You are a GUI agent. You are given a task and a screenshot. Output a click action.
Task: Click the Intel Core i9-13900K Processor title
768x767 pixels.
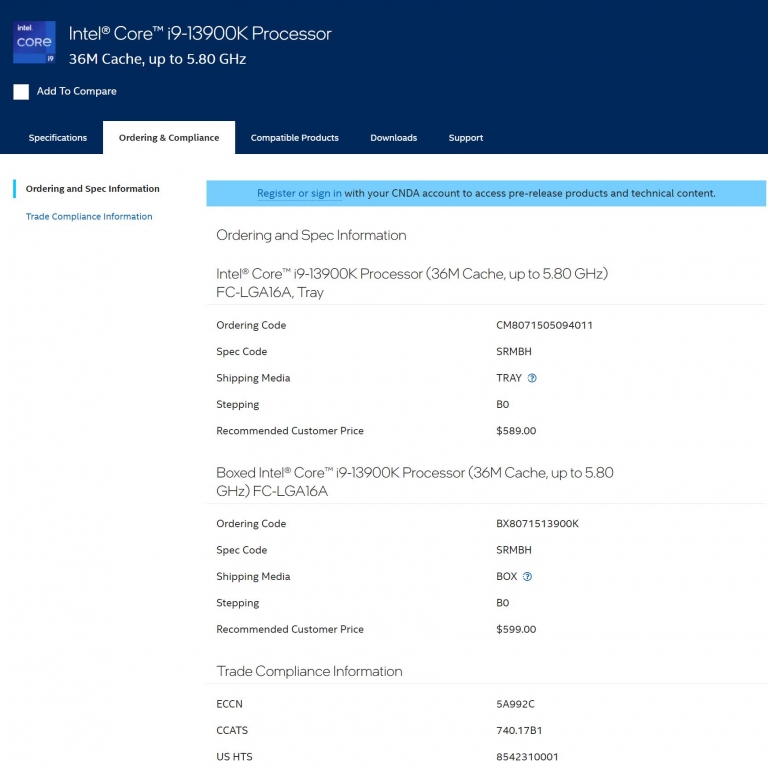(x=200, y=34)
